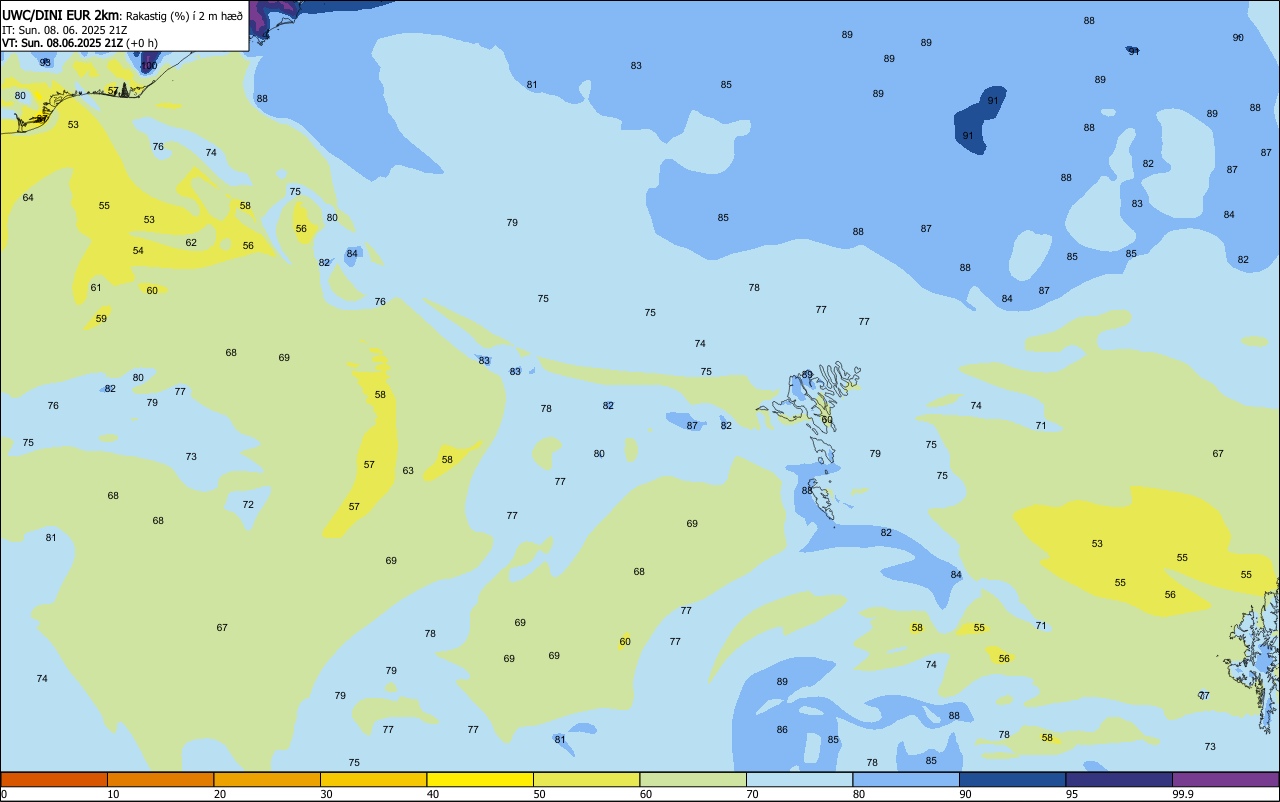
Task: Click the '90' humidity value on the map
Action: click(1238, 37)
